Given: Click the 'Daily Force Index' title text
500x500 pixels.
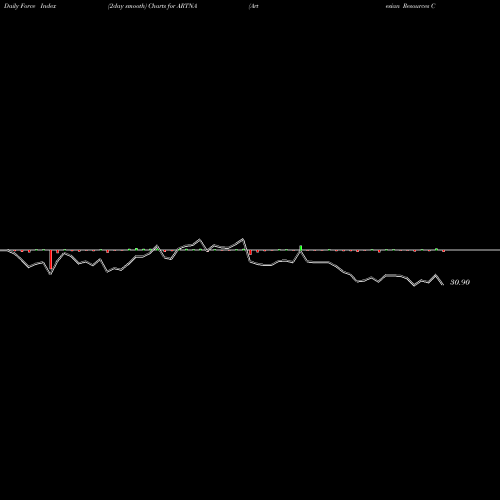Looking at the screenshot, I should click(x=30, y=6).
